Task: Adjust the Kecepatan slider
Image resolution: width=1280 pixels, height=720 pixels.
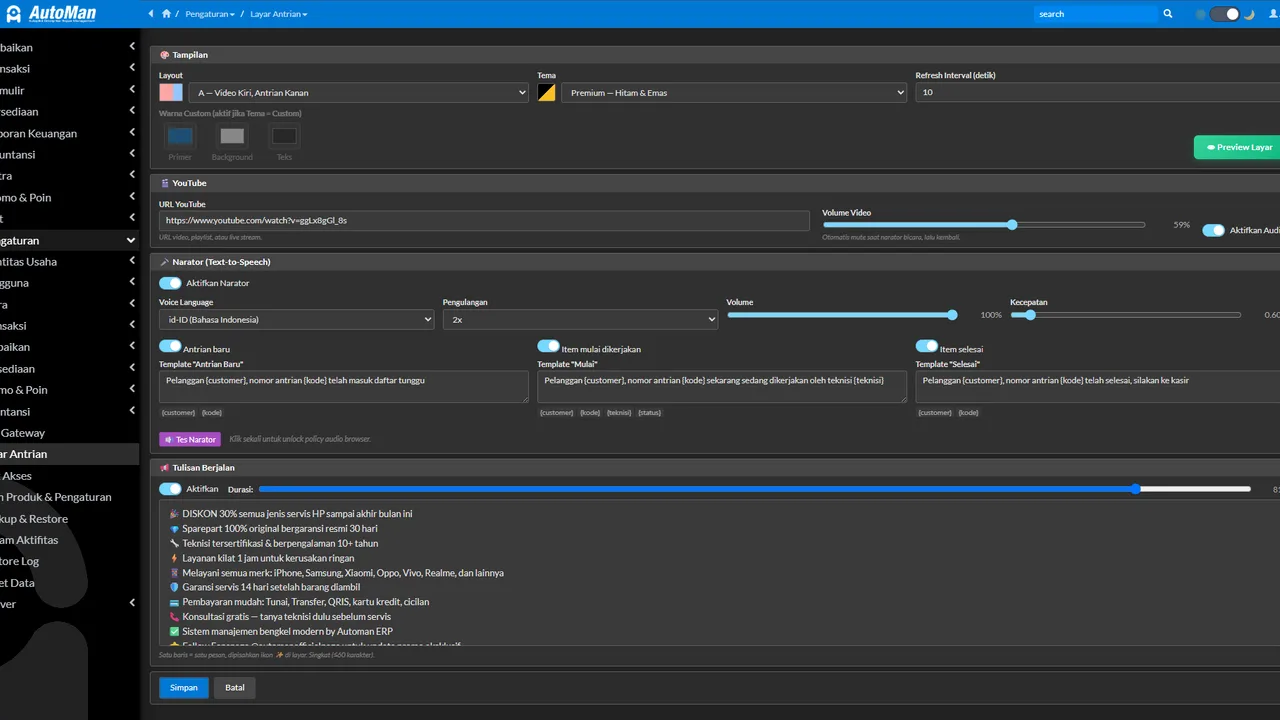Action: [x=1125, y=315]
